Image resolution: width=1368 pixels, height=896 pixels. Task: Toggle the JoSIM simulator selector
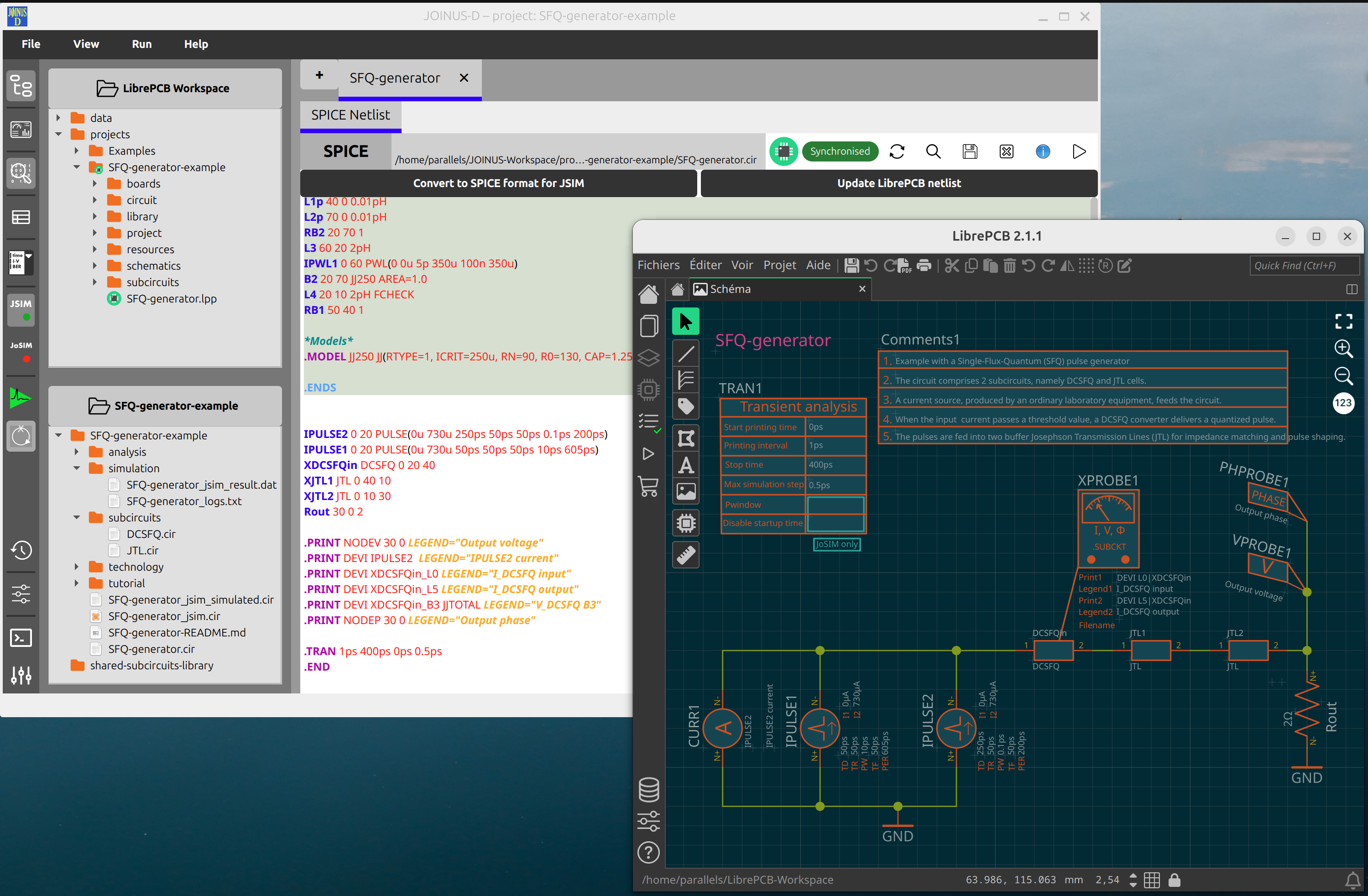click(21, 351)
